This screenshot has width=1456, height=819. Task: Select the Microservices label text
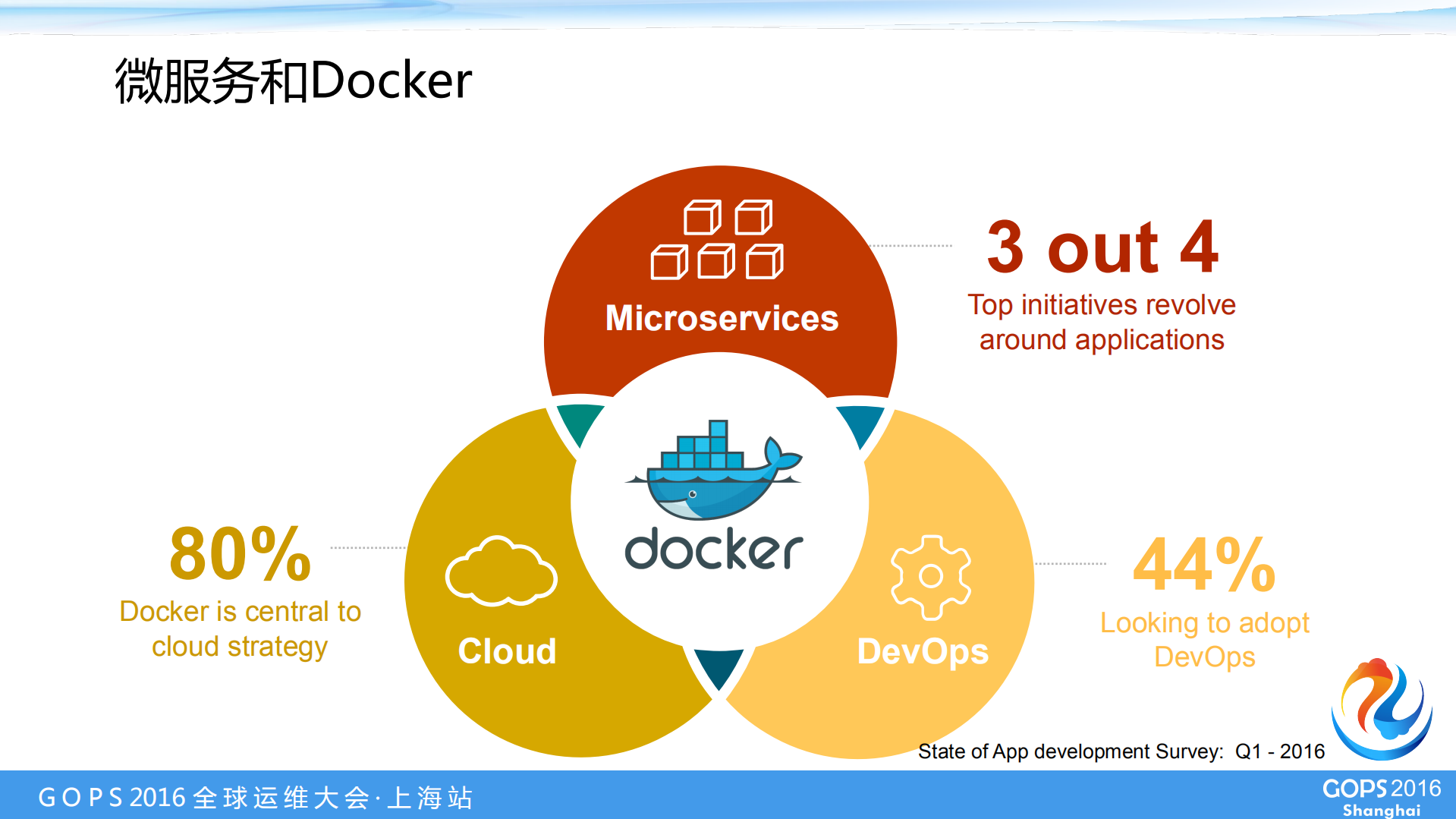click(x=722, y=318)
